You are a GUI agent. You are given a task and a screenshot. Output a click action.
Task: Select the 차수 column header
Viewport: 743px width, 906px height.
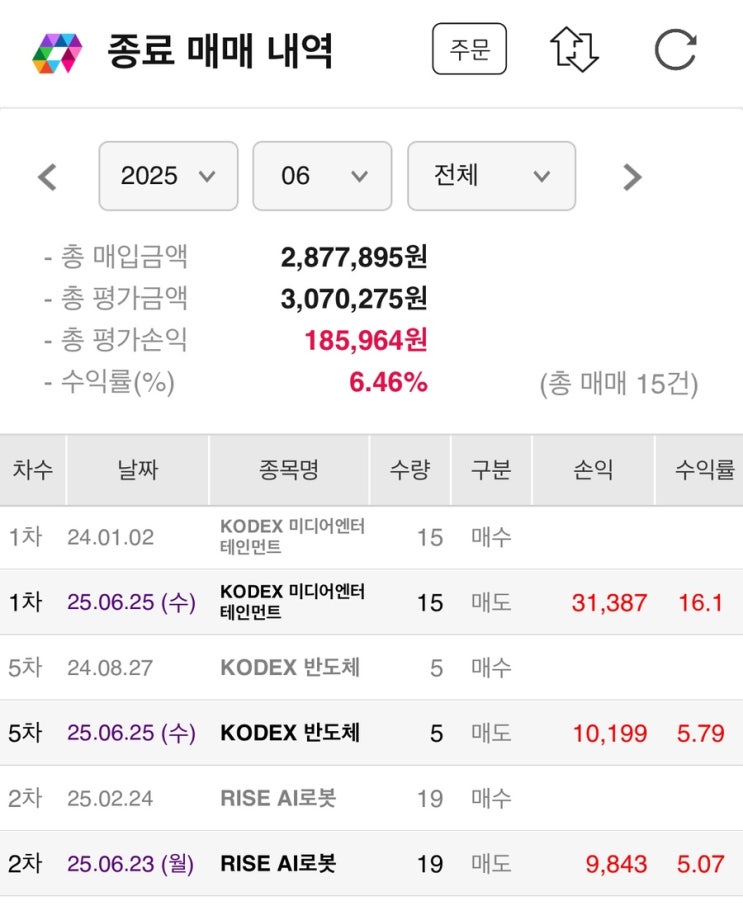[33, 470]
